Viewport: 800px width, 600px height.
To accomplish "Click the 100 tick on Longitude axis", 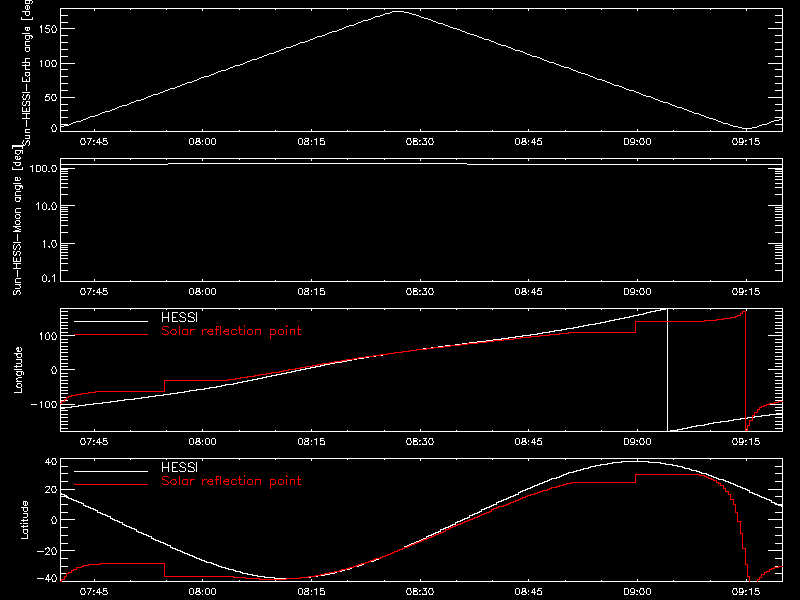I will (47, 336).
